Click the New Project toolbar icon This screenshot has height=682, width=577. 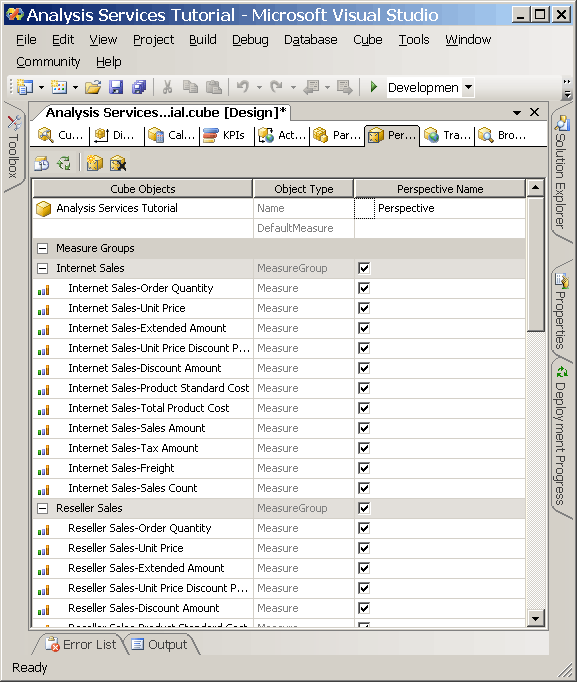(x=25, y=87)
